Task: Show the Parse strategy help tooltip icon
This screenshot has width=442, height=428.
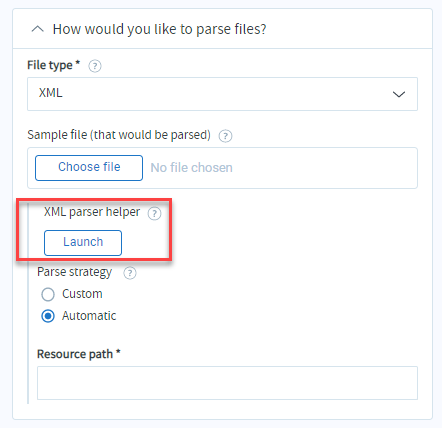Action: [130, 273]
